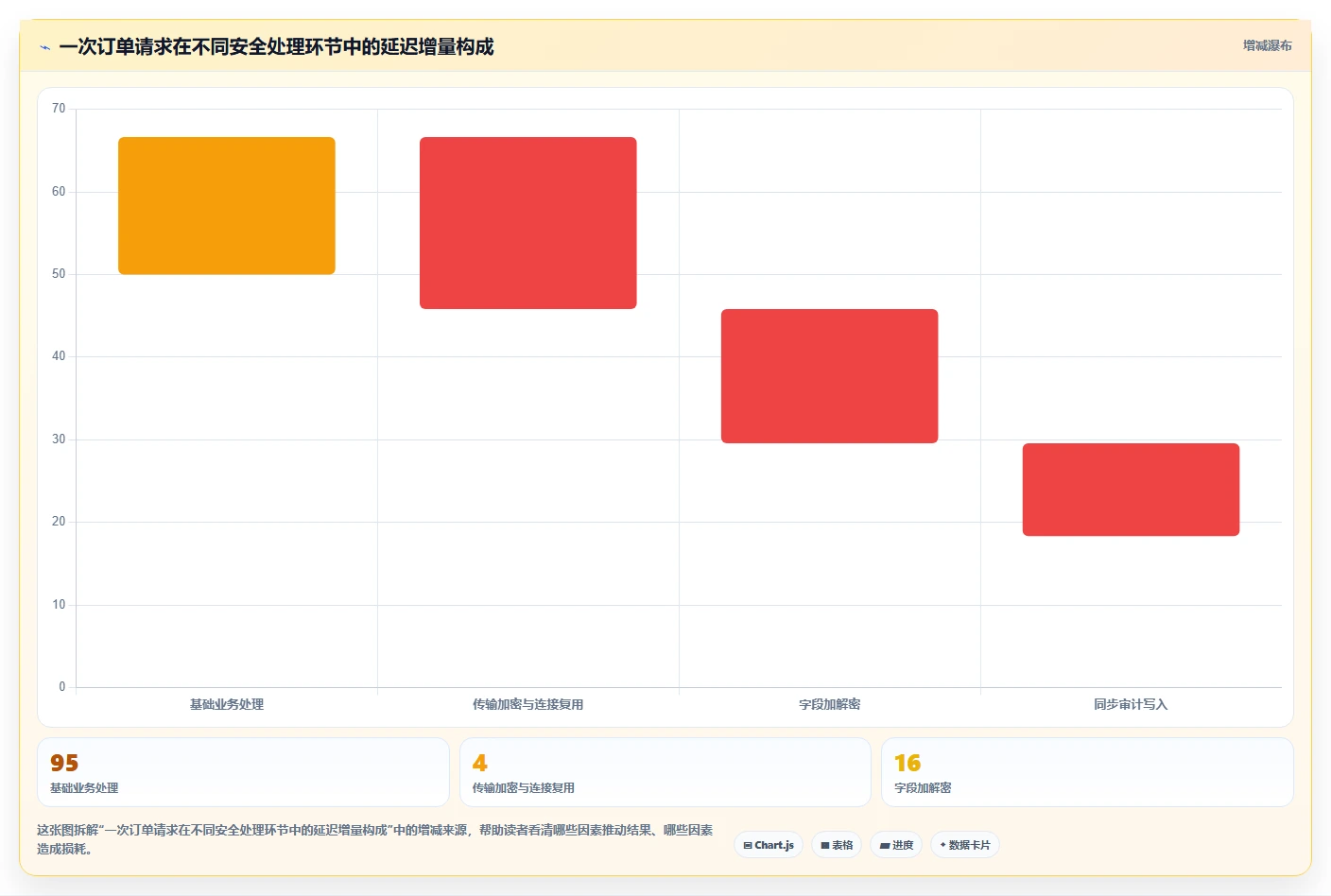Click the number 4 in the second card
This screenshot has width=1331, height=896.
click(480, 763)
